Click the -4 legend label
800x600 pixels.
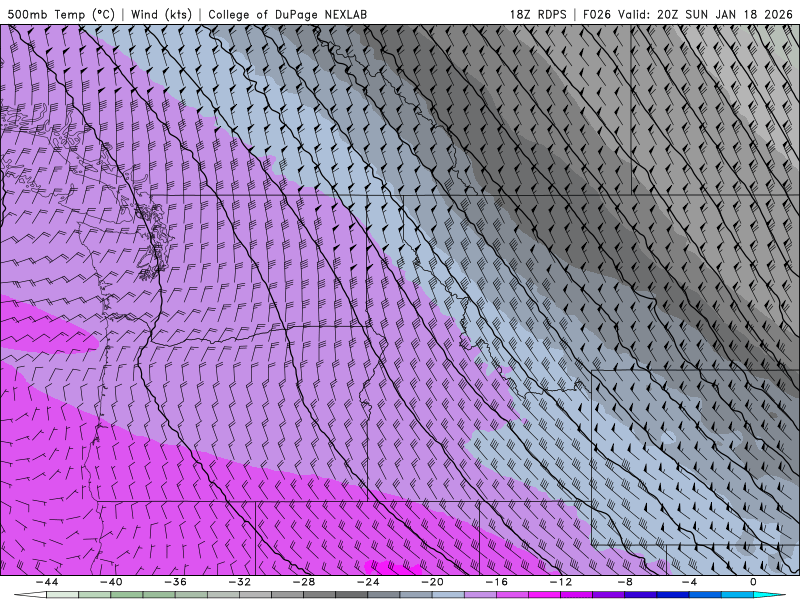coord(690,582)
